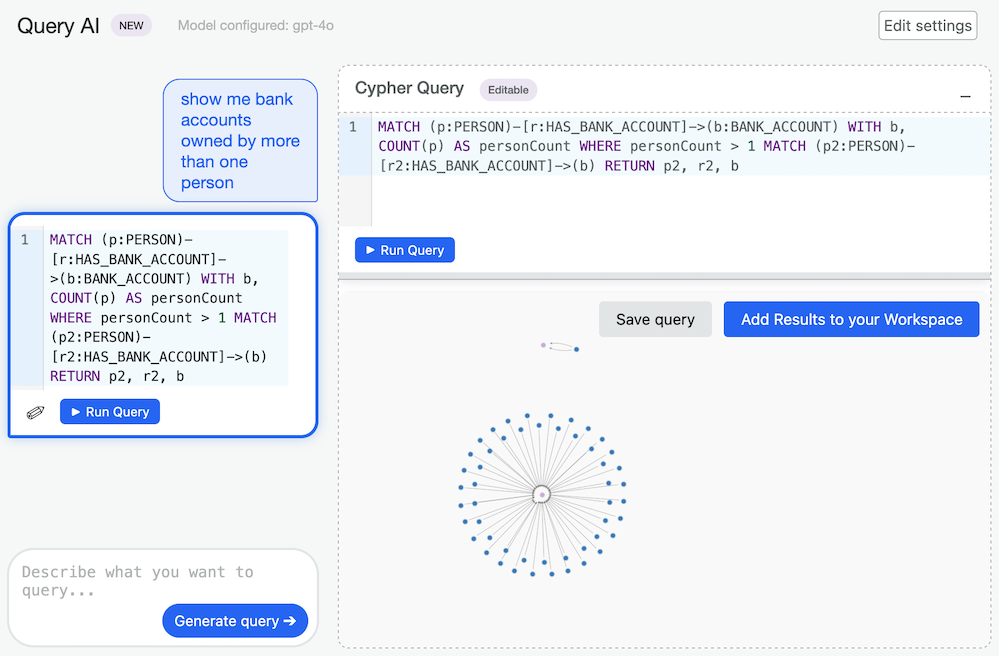Select the central hub node in the graph

pos(541,492)
